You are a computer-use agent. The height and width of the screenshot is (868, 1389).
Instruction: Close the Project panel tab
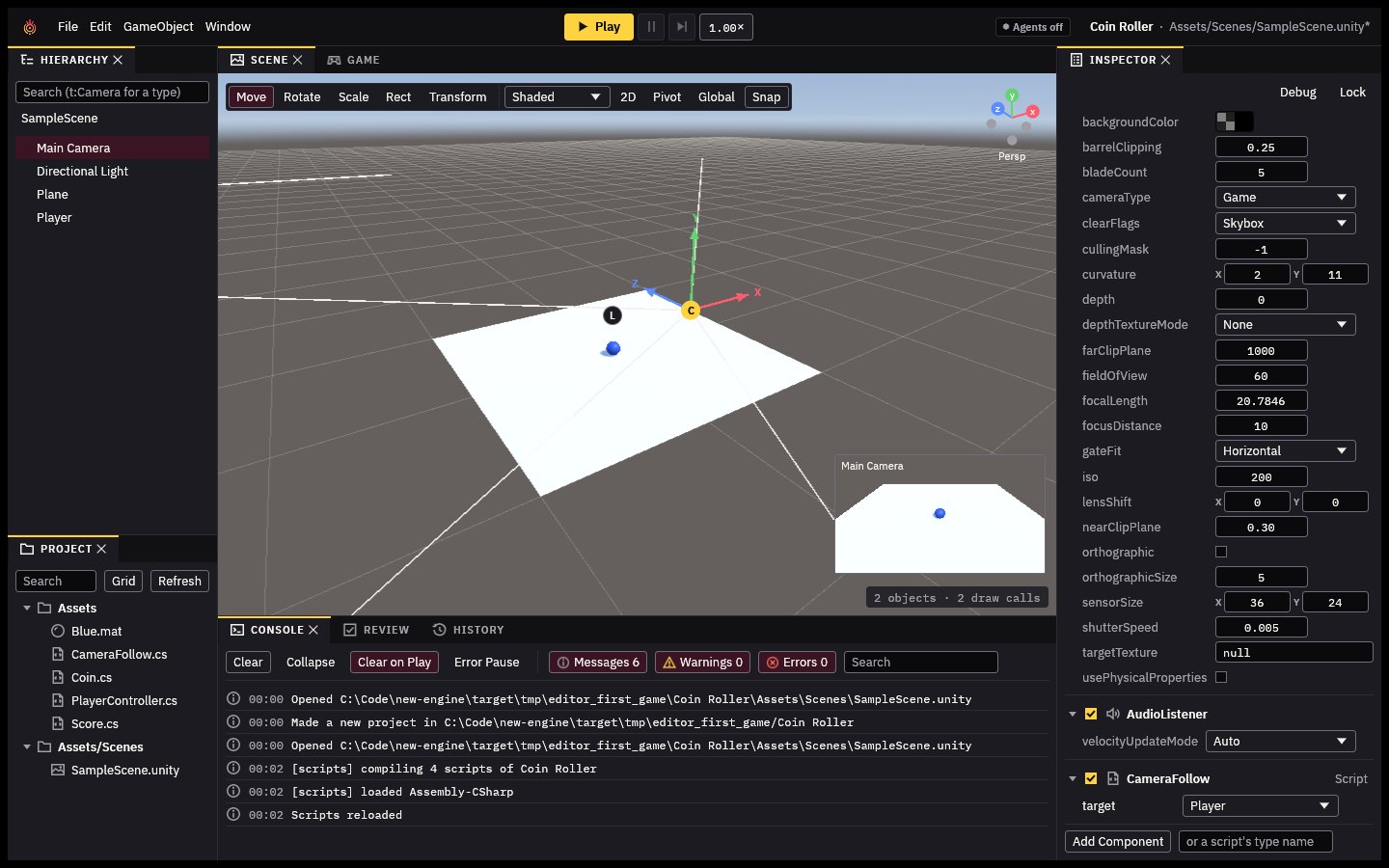click(101, 549)
